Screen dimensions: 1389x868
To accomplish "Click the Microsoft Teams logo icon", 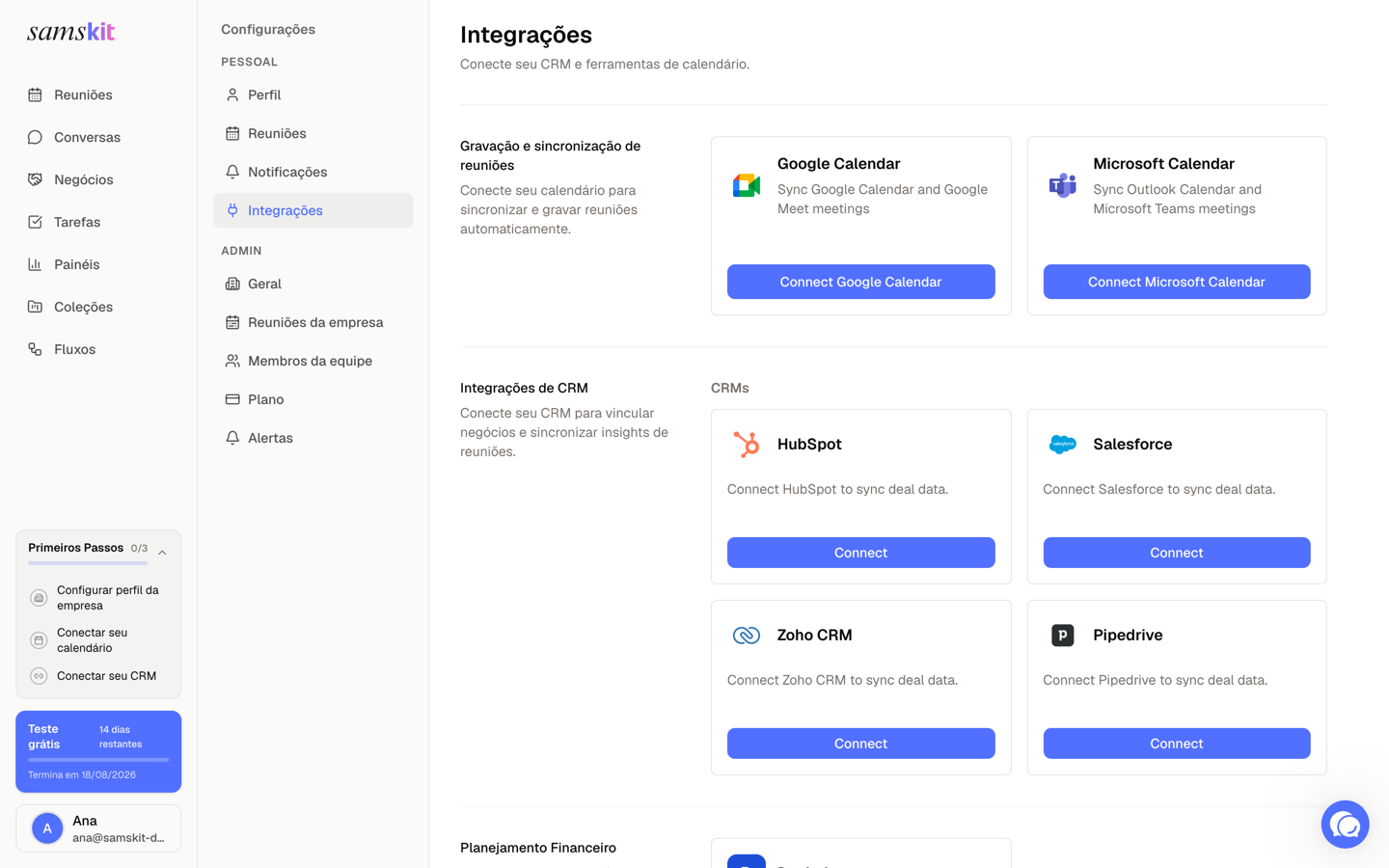I will 1062,185.
